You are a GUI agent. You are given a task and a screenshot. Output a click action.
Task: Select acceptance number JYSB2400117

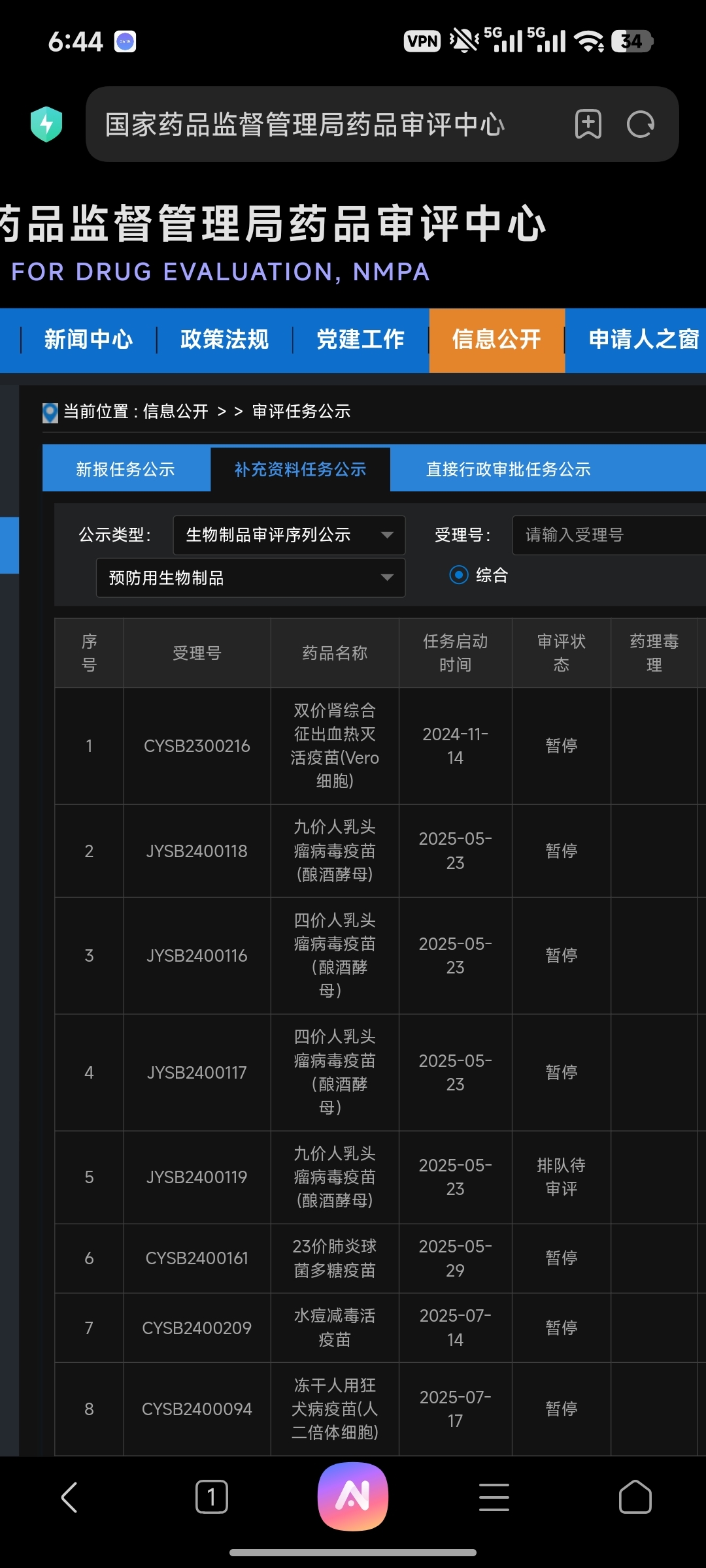coord(197,1073)
